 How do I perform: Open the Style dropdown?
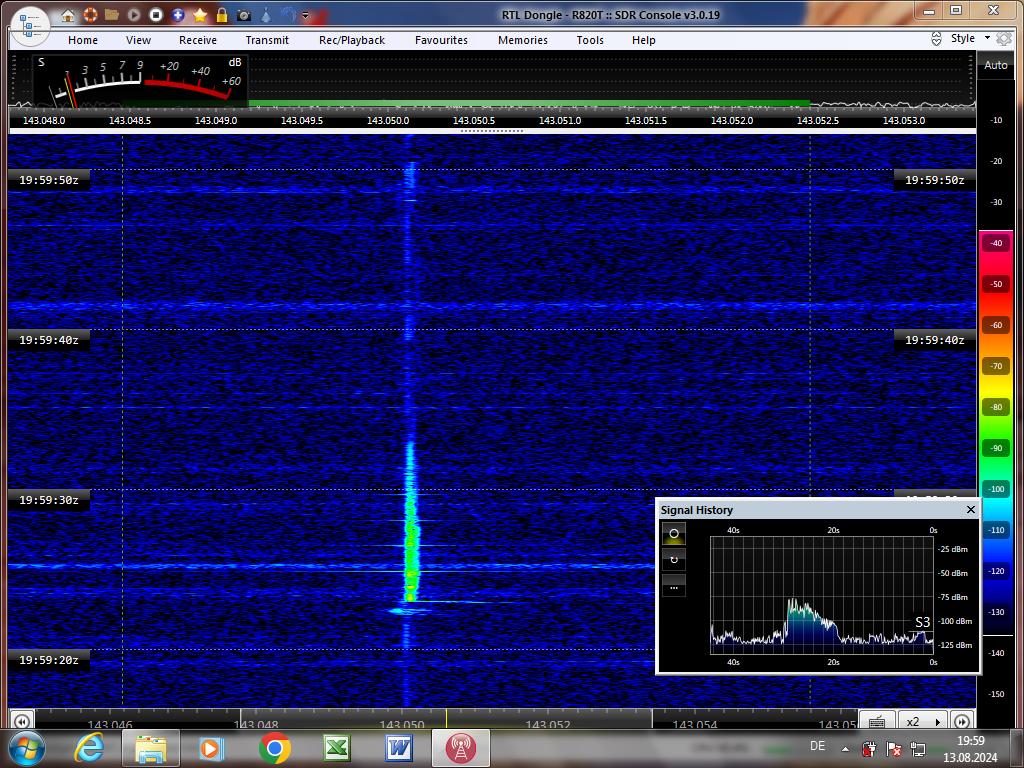(970, 38)
